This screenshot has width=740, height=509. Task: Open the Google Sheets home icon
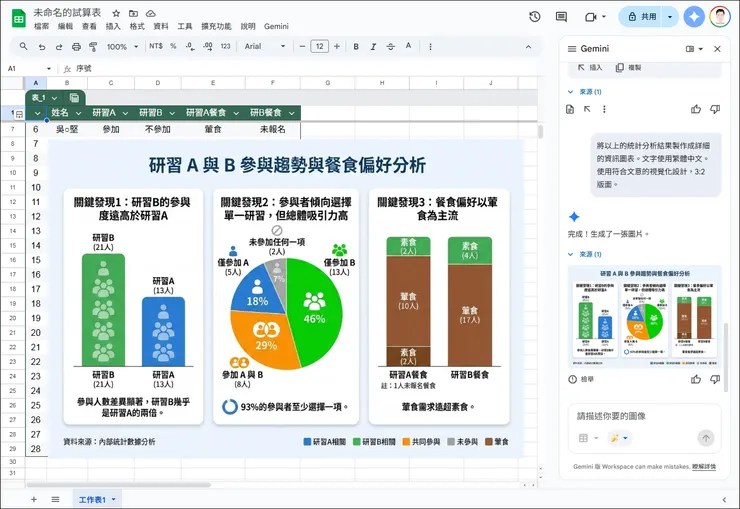[18, 18]
